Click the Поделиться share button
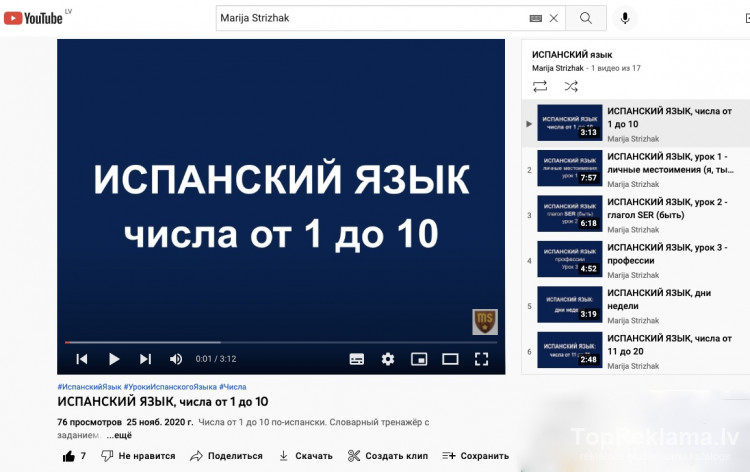The height and width of the screenshot is (472, 750). click(x=226, y=456)
